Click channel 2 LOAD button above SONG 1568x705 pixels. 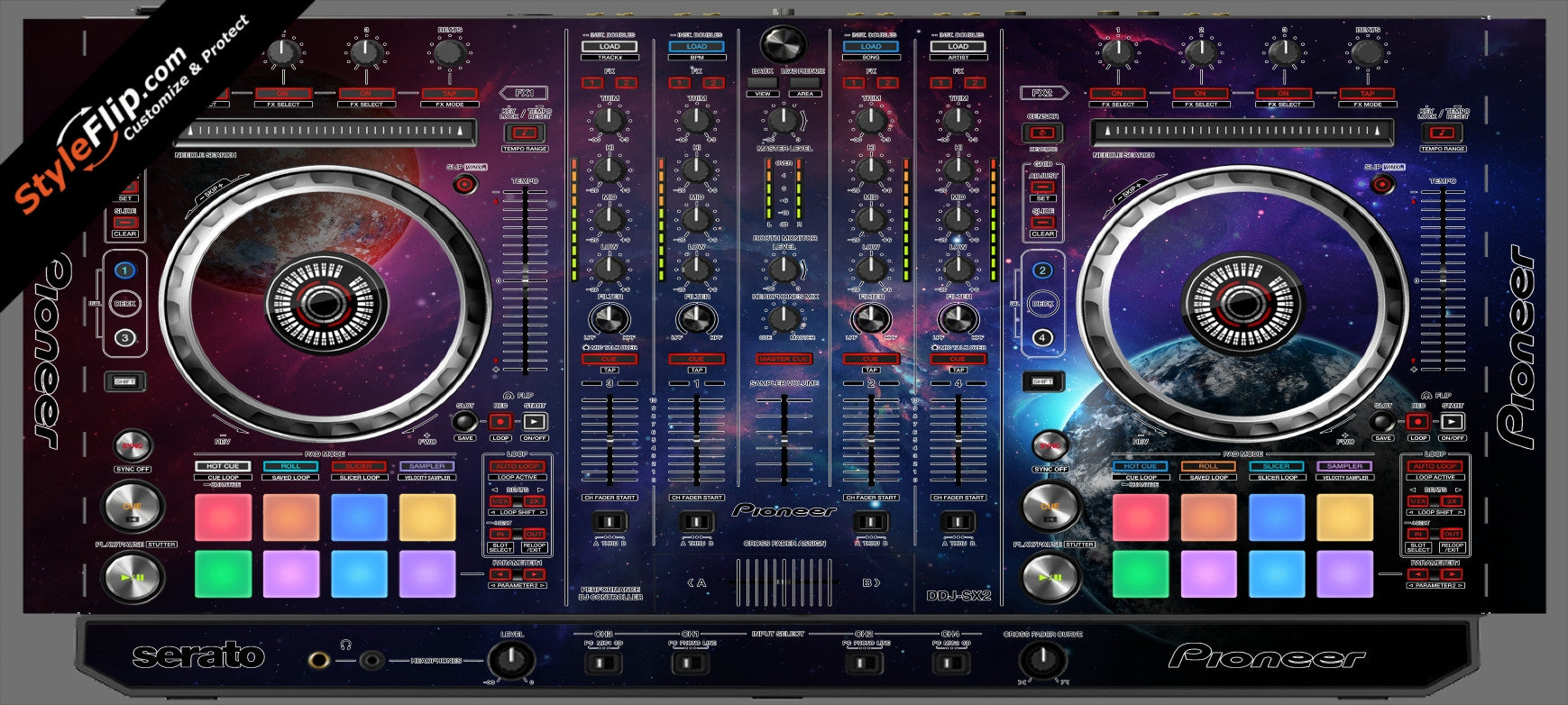871,46
